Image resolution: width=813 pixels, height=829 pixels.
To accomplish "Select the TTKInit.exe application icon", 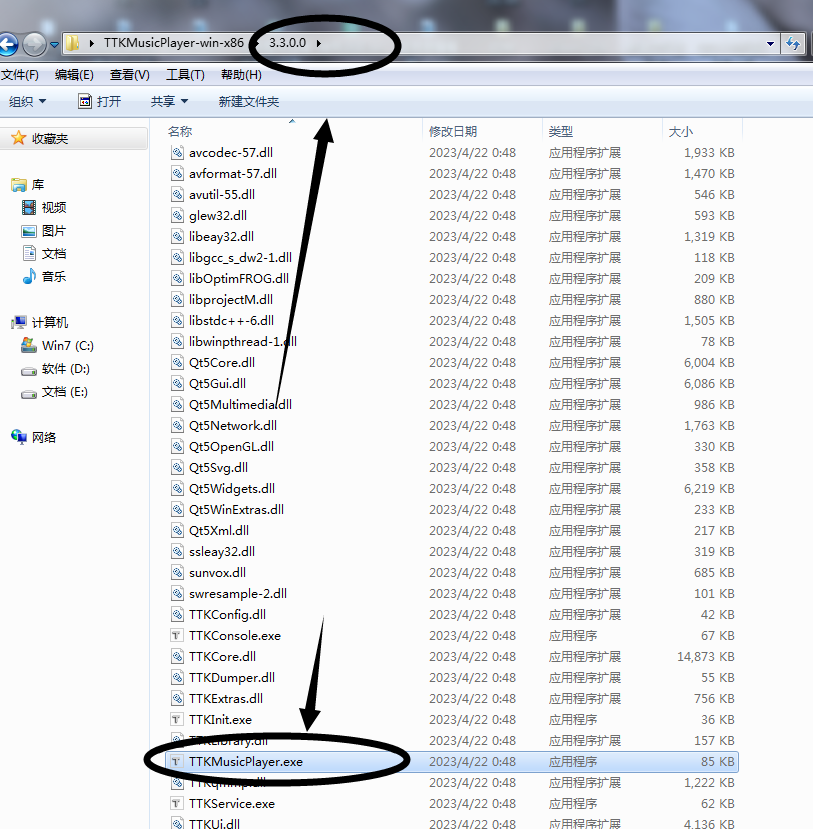I will point(177,720).
